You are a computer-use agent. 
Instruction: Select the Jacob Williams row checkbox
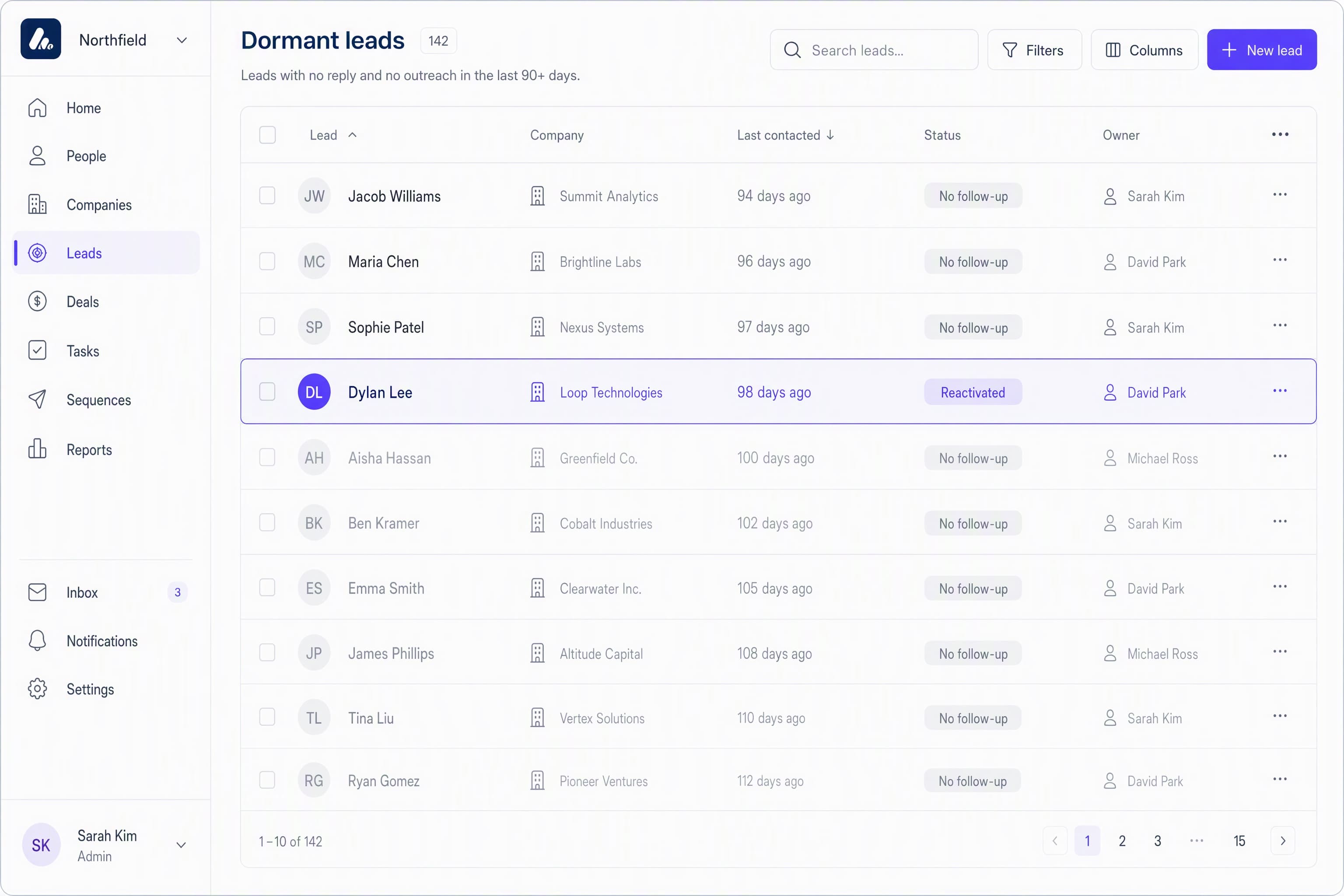pyautogui.click(x=267, y=196)
